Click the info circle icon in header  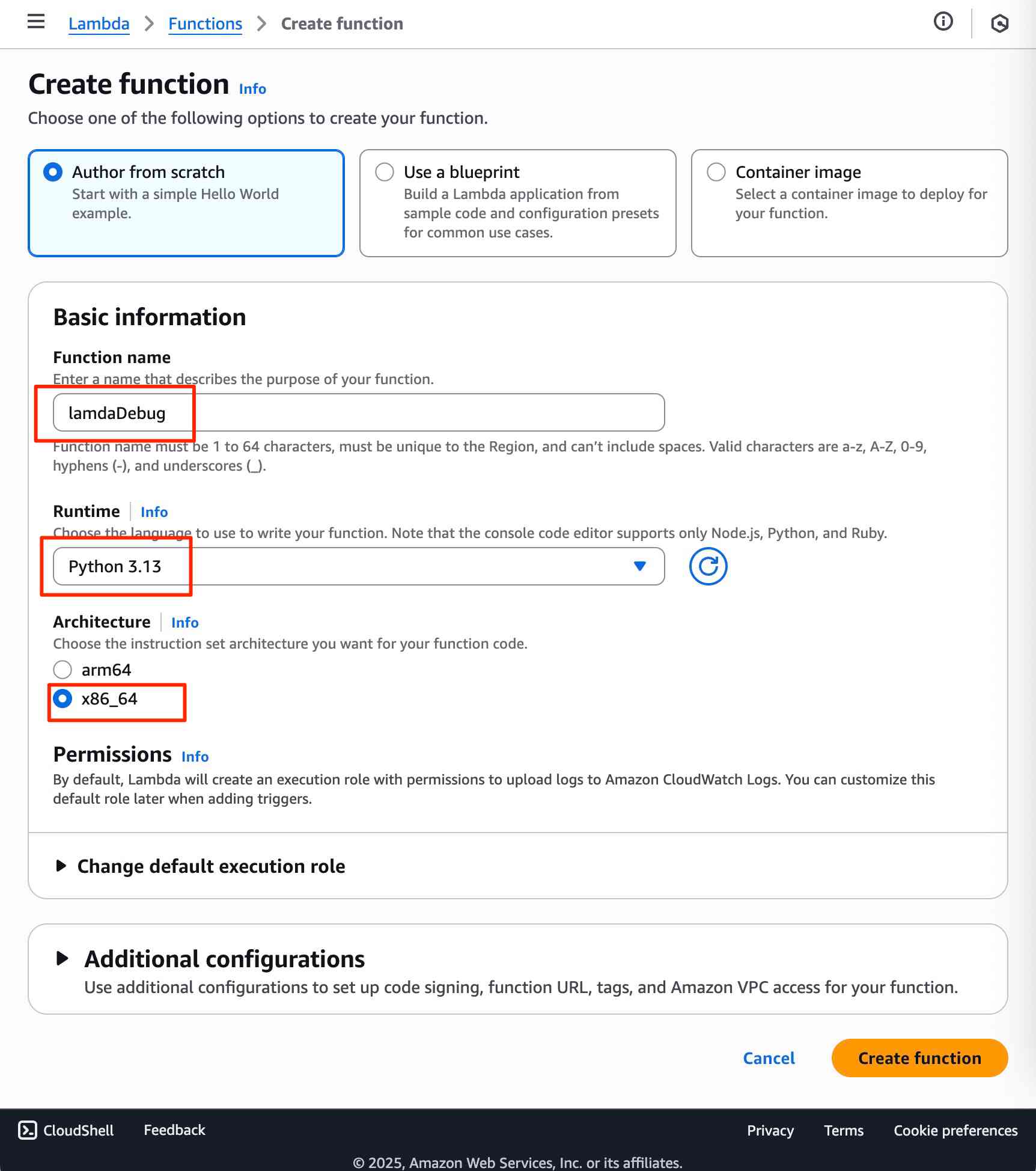click(943, 22)
